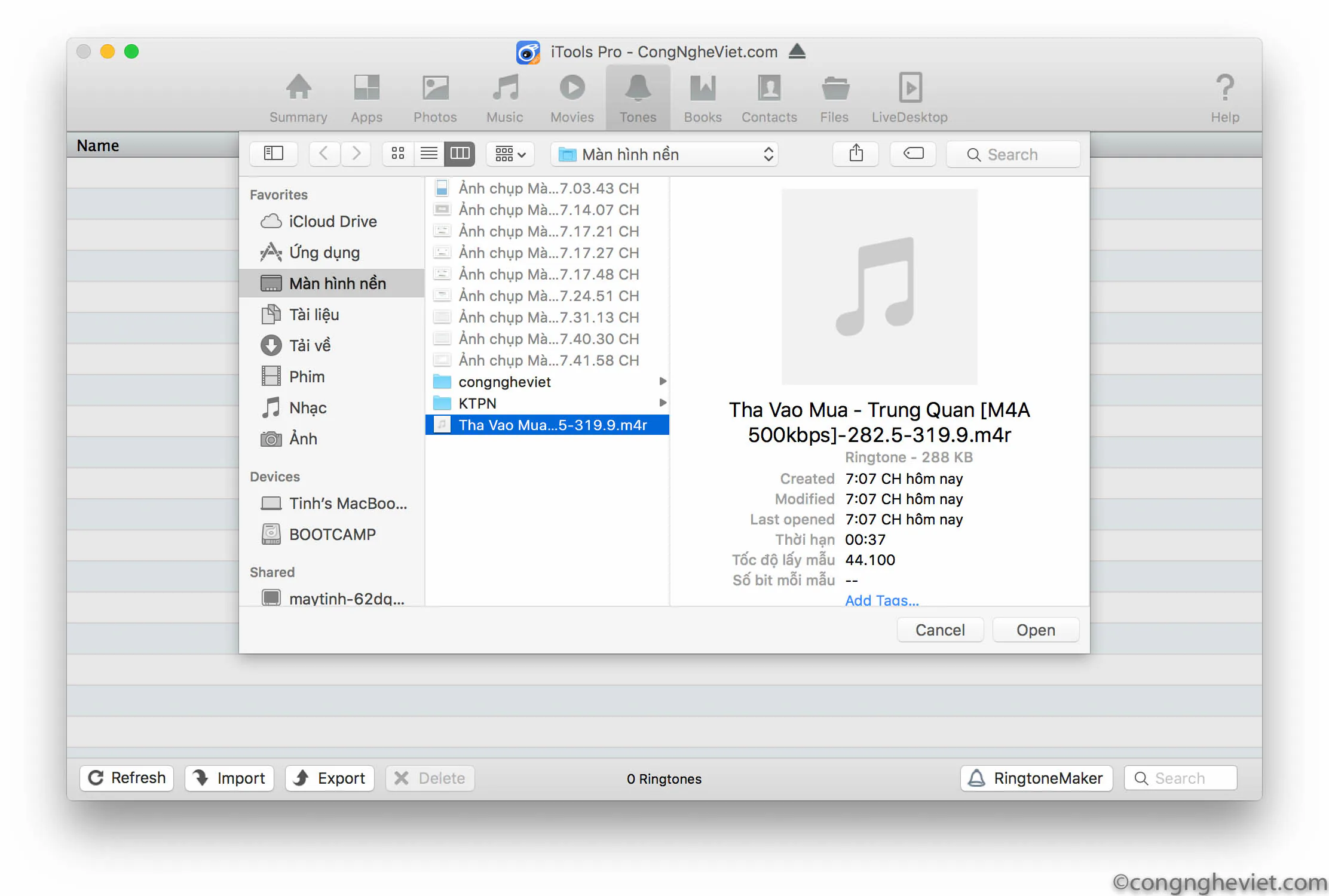The width and height of the screenshot is (1329, 896).
Task: Click the Add Tags link
Action: pos(882,600)
